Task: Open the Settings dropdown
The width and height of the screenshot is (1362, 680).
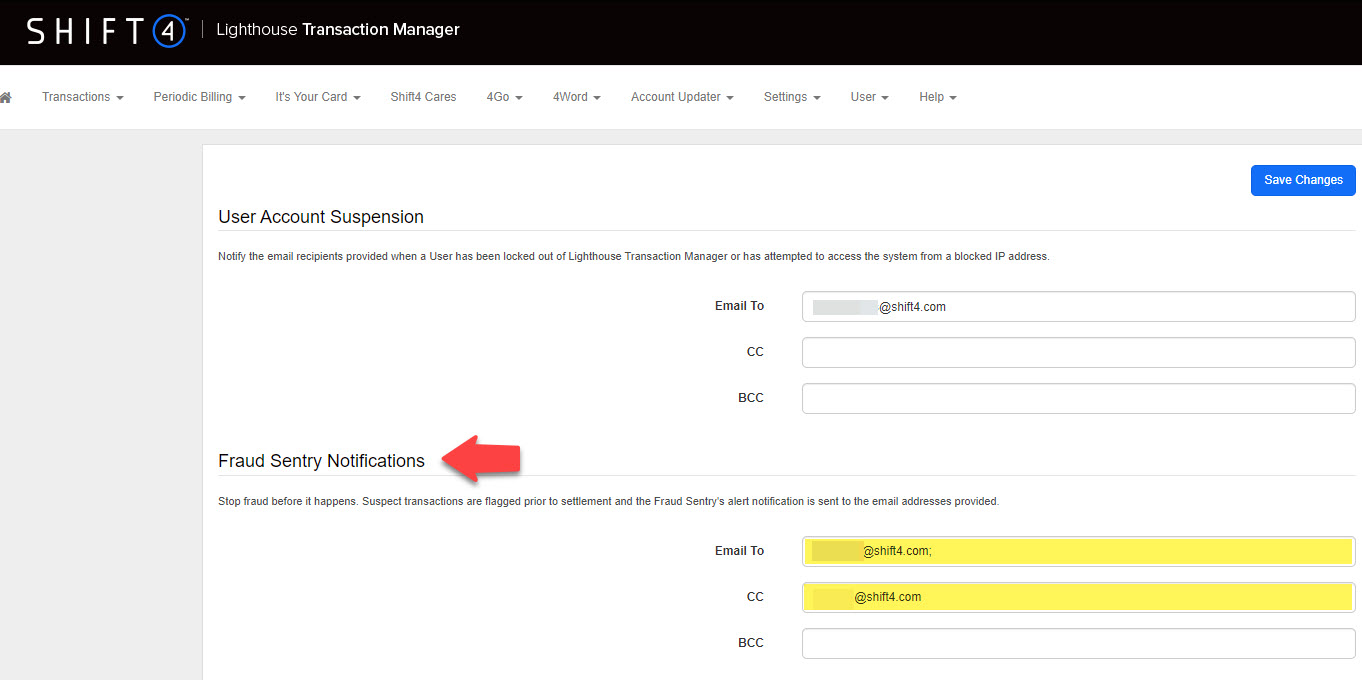Action: pos(791,97)
